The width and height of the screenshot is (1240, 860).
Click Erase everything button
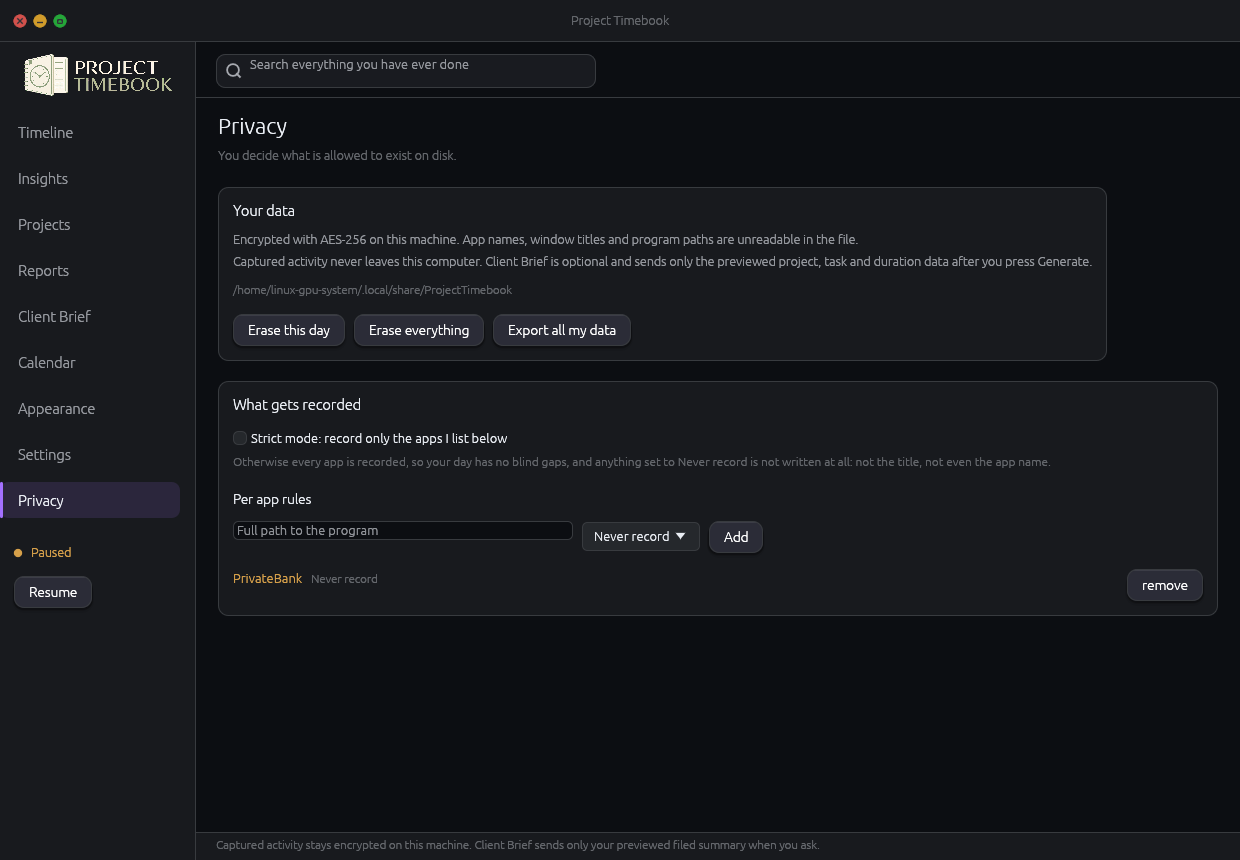(419, 330)
